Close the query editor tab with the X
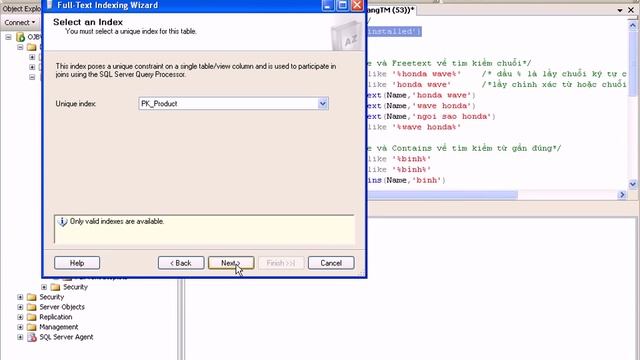The width and height of the screenshot is (640, 360). pos(631,10)
